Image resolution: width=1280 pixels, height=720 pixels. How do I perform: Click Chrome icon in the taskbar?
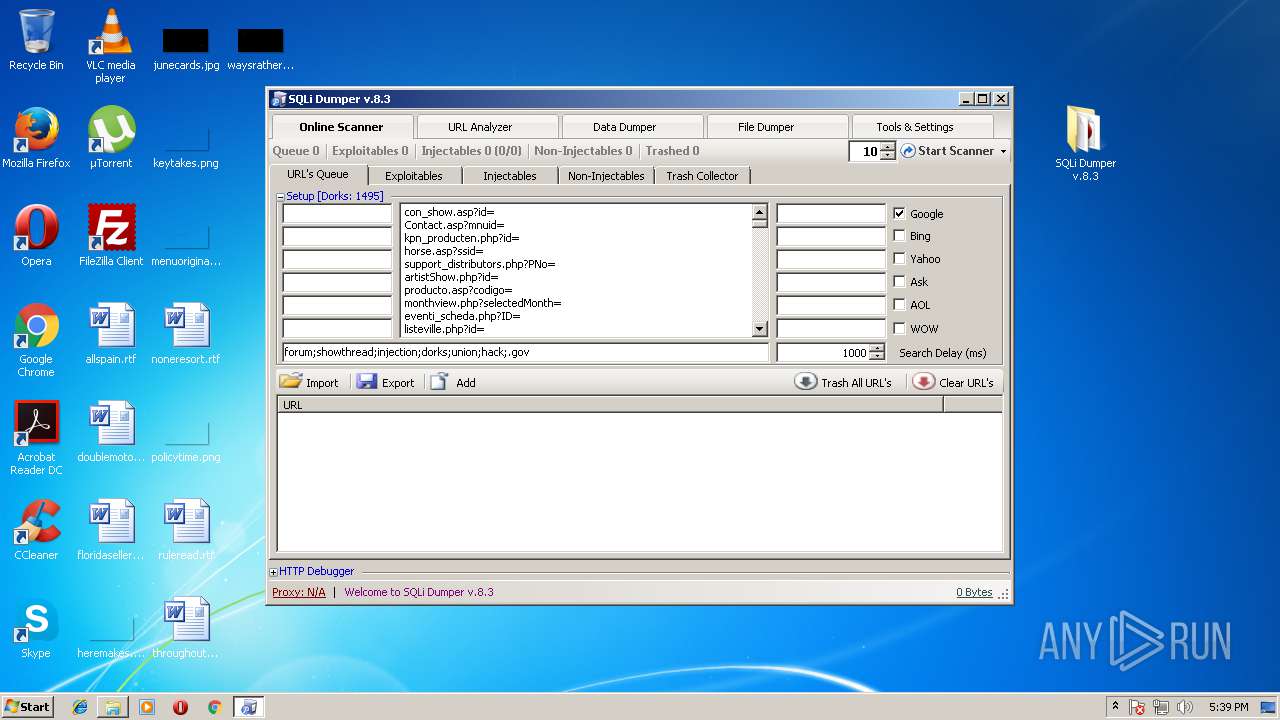click(x=214, y=707)
